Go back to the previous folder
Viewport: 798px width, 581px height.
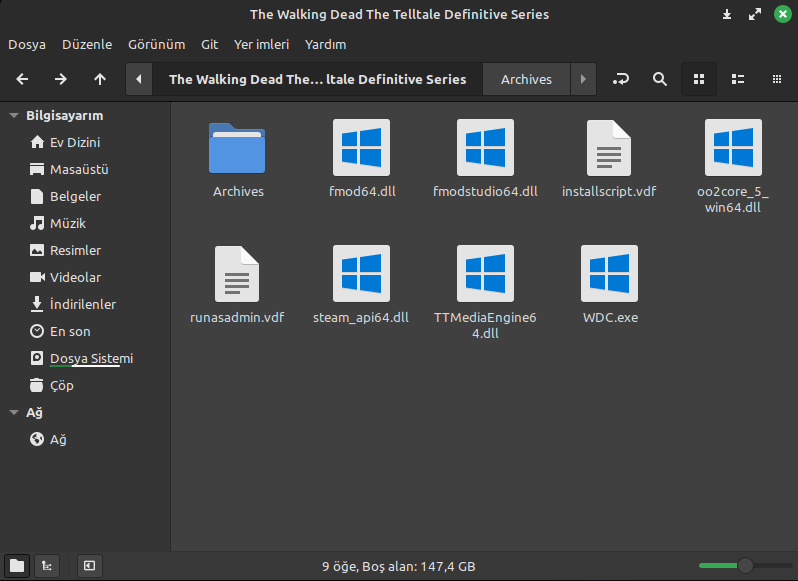point(22,79)
